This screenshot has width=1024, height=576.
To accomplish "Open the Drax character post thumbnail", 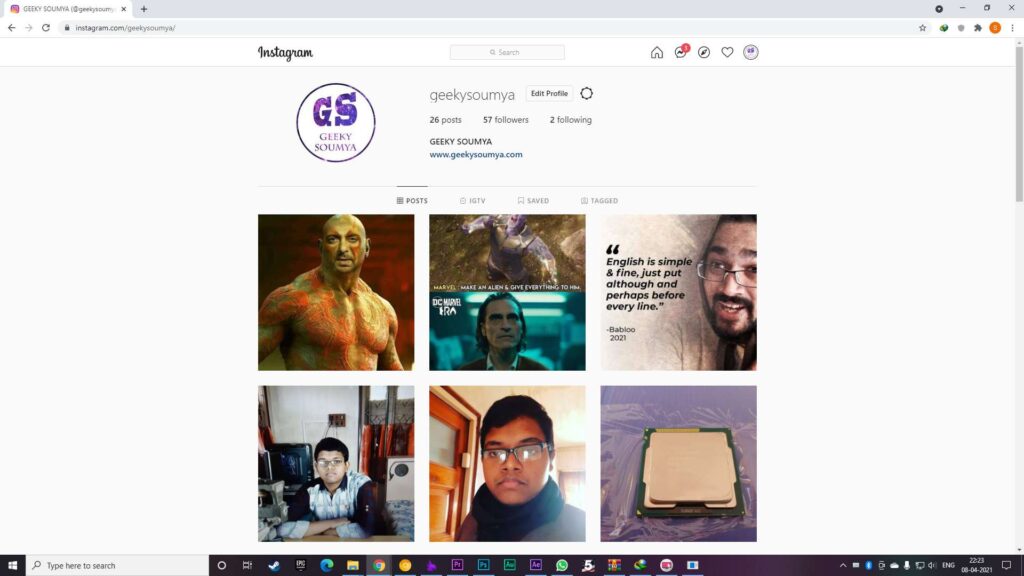I will (336, 292).
